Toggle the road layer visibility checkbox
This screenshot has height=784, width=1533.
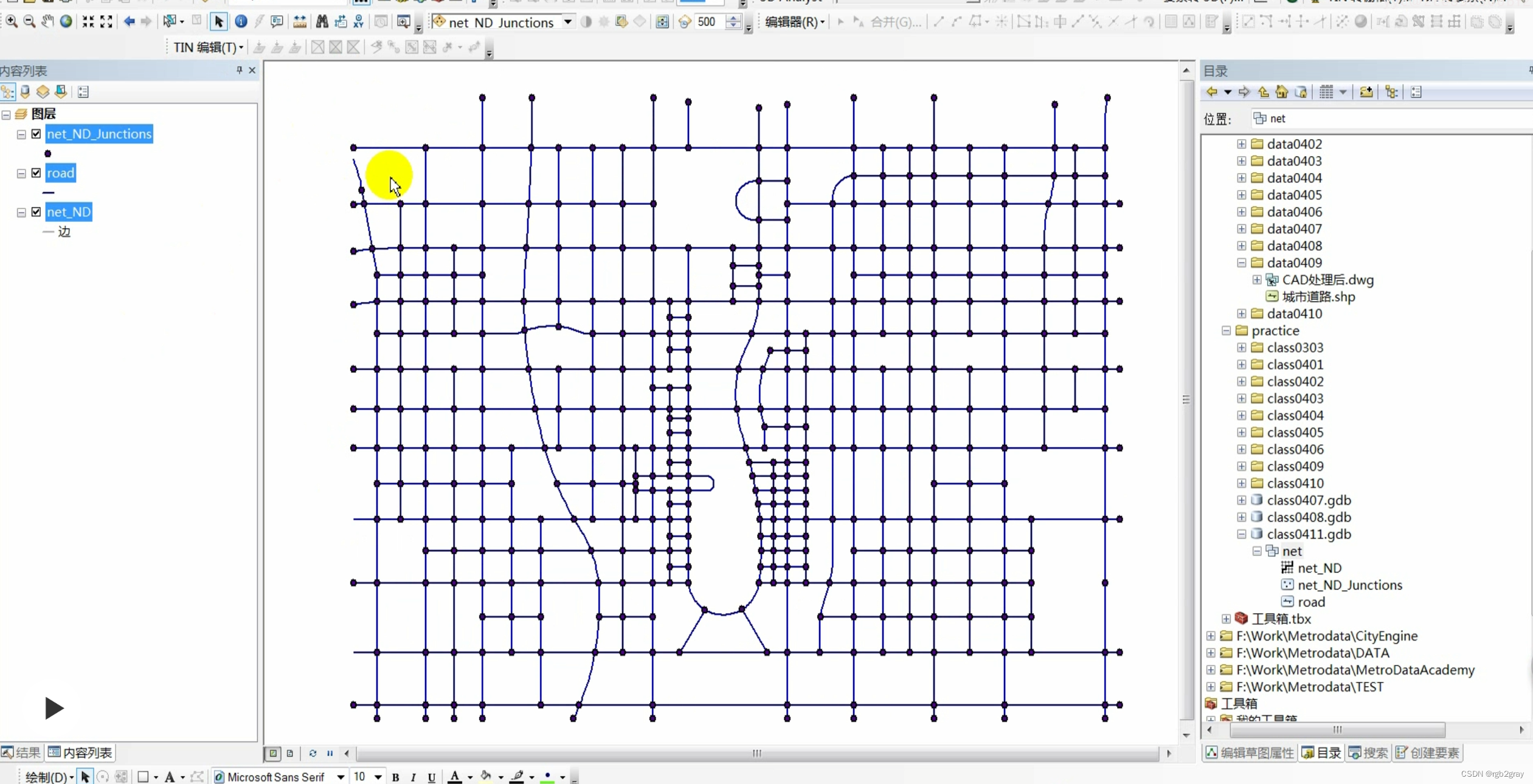coord(36,173)
